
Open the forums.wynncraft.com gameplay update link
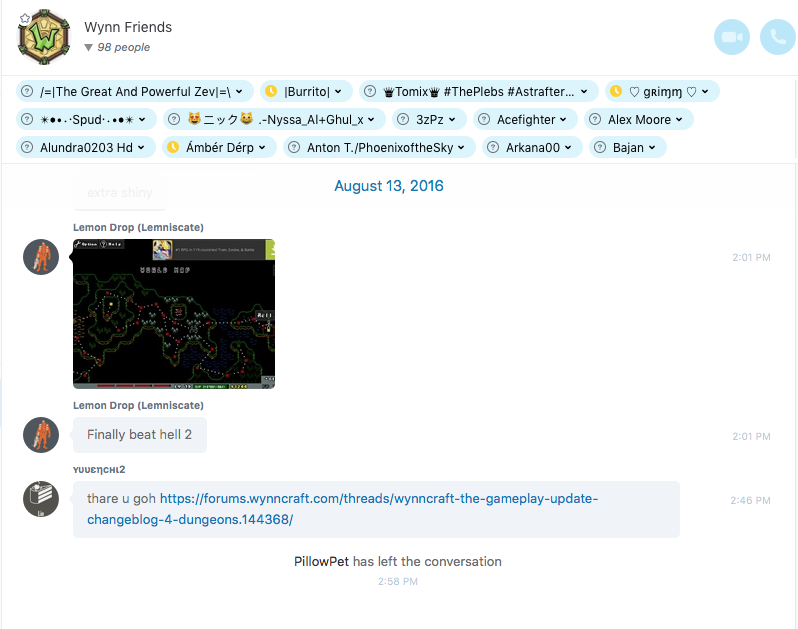click(x=343, y=509)
